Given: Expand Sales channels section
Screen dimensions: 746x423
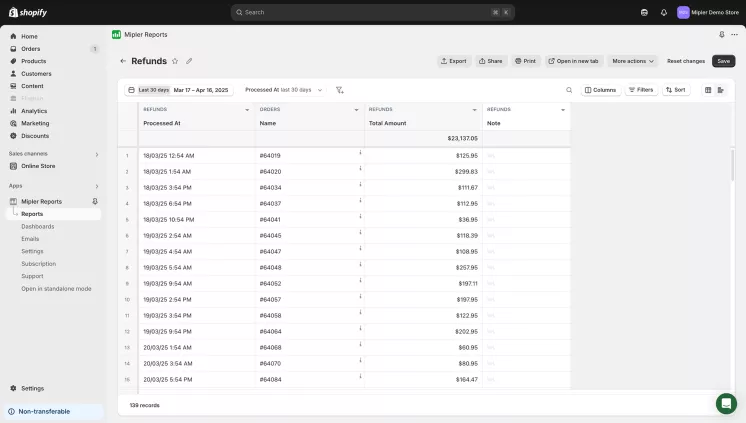Looking at the screenshot, I should (97, 154).
